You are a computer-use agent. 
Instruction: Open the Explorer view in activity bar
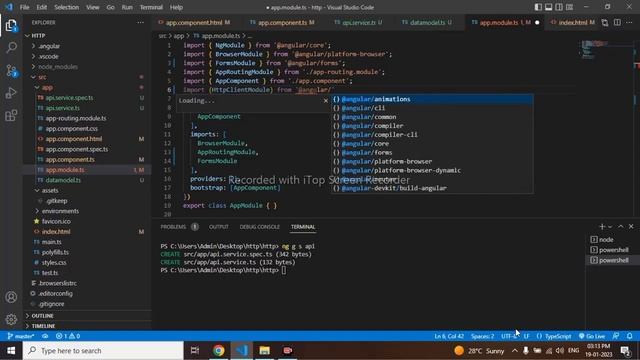click(11, 26)
